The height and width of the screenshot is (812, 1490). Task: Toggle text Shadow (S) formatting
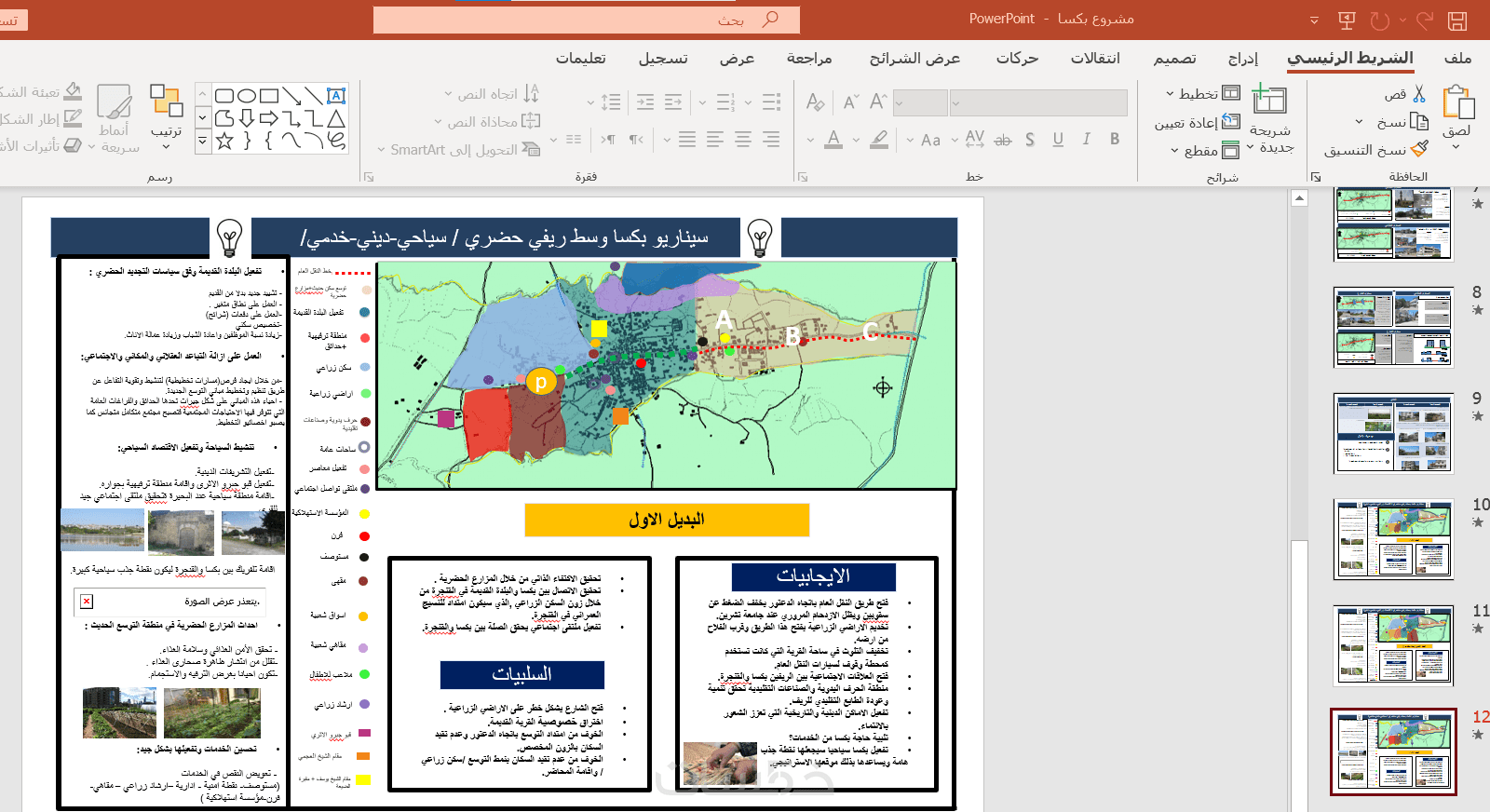pos(1030,140)
